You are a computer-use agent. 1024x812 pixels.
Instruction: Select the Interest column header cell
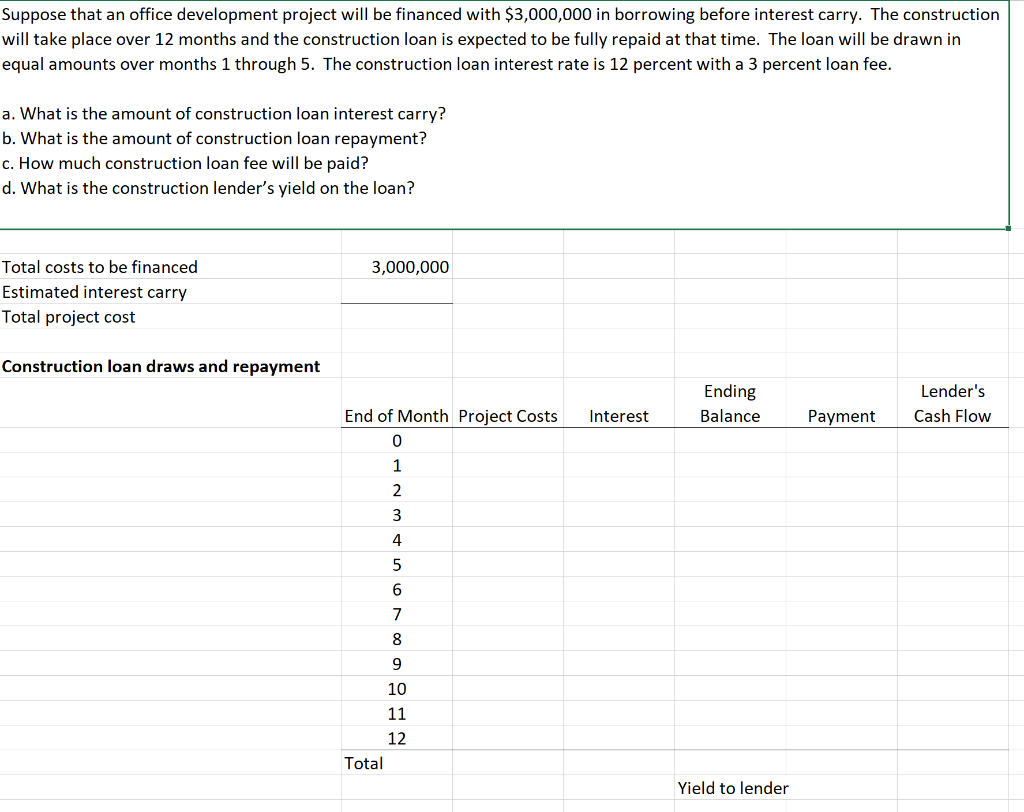point(619,416)
